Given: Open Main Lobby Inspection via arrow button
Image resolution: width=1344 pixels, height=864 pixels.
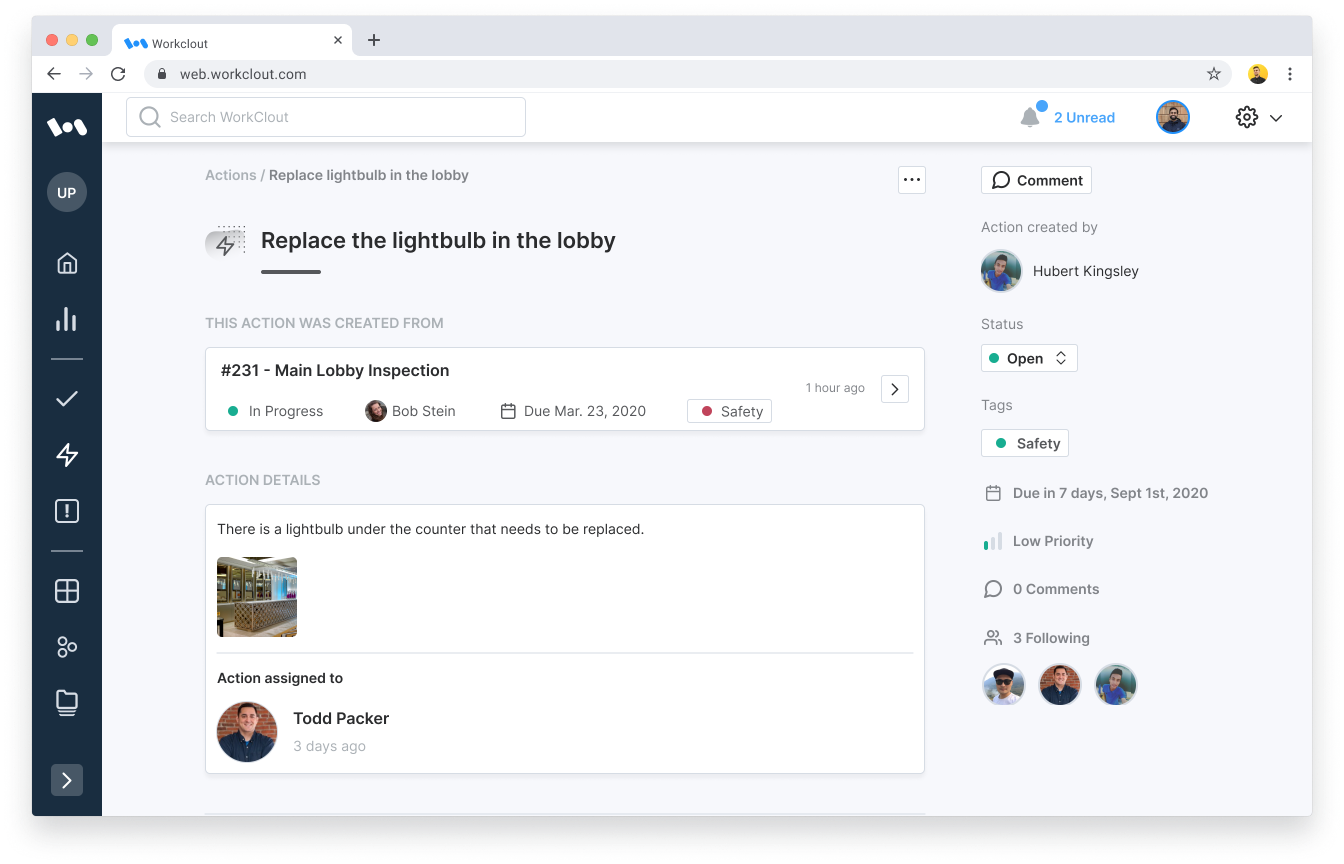Looking at the screenshot, I should (x=894, y=389).
